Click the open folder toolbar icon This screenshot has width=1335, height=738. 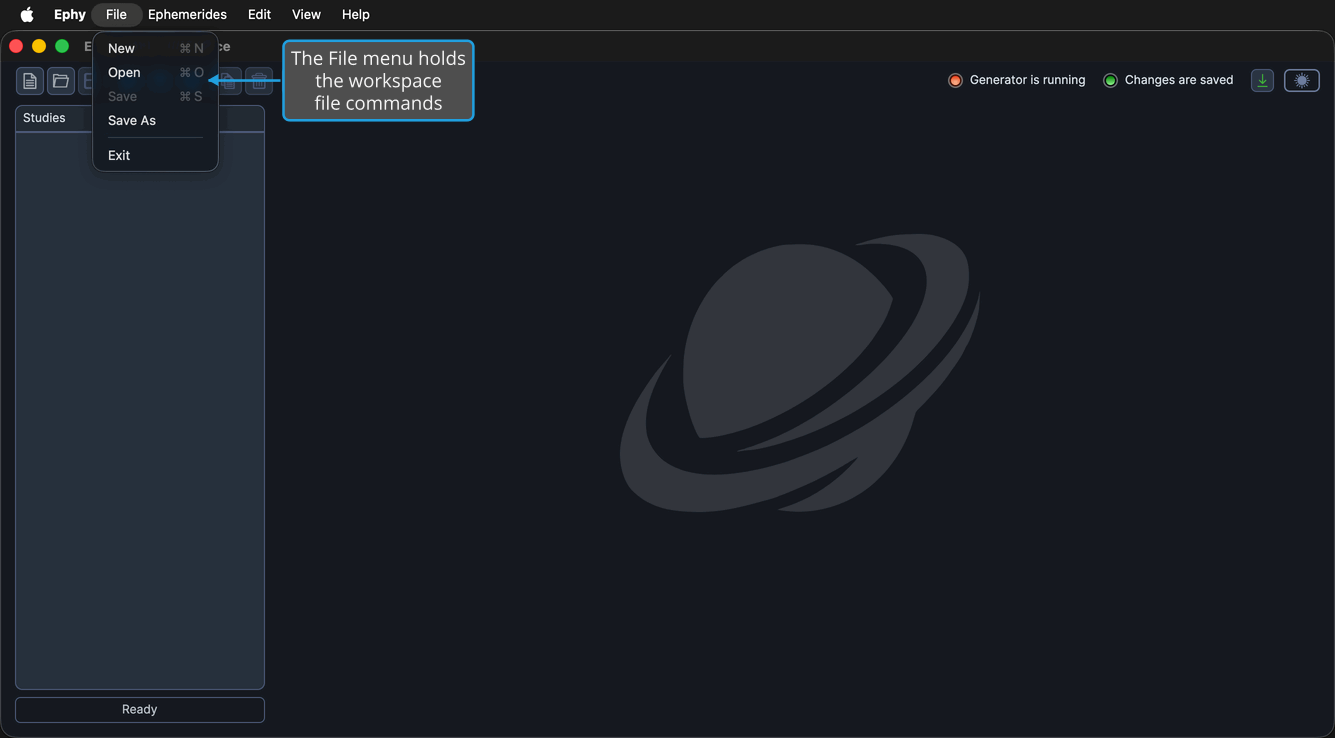click(61, 81)
